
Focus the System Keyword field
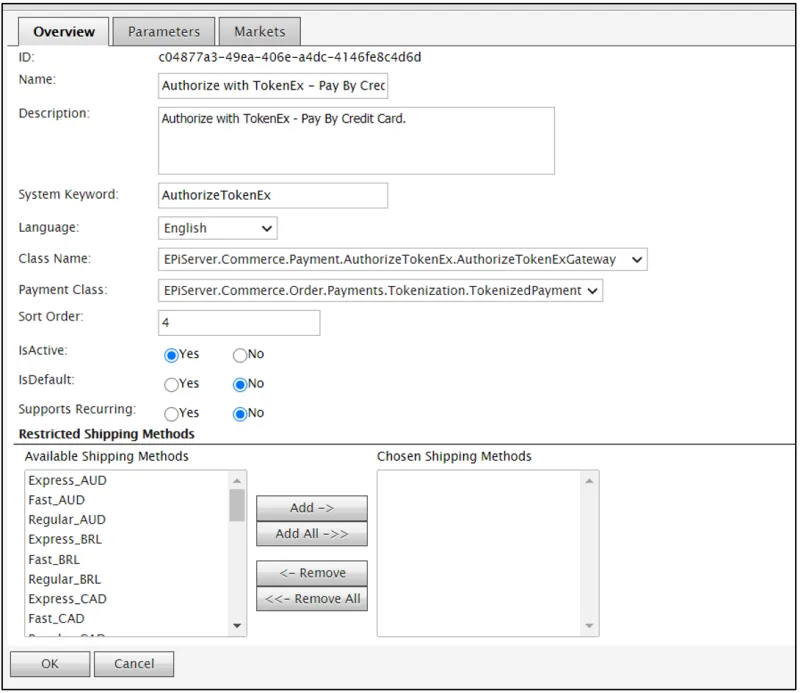point(273,195)
